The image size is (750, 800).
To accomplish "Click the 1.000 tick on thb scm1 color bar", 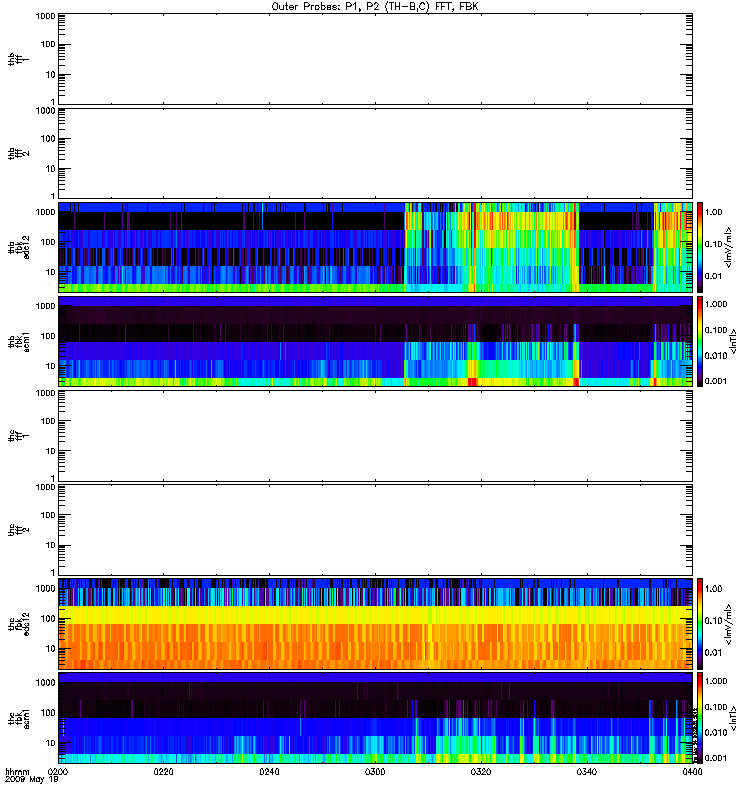I will point(716,304).
